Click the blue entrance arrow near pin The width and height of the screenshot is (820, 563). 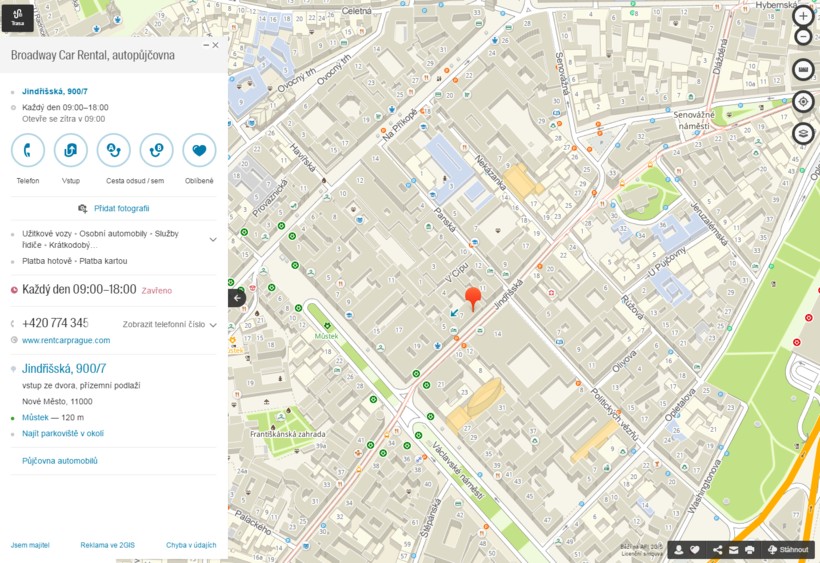click(x=454, y=313)
